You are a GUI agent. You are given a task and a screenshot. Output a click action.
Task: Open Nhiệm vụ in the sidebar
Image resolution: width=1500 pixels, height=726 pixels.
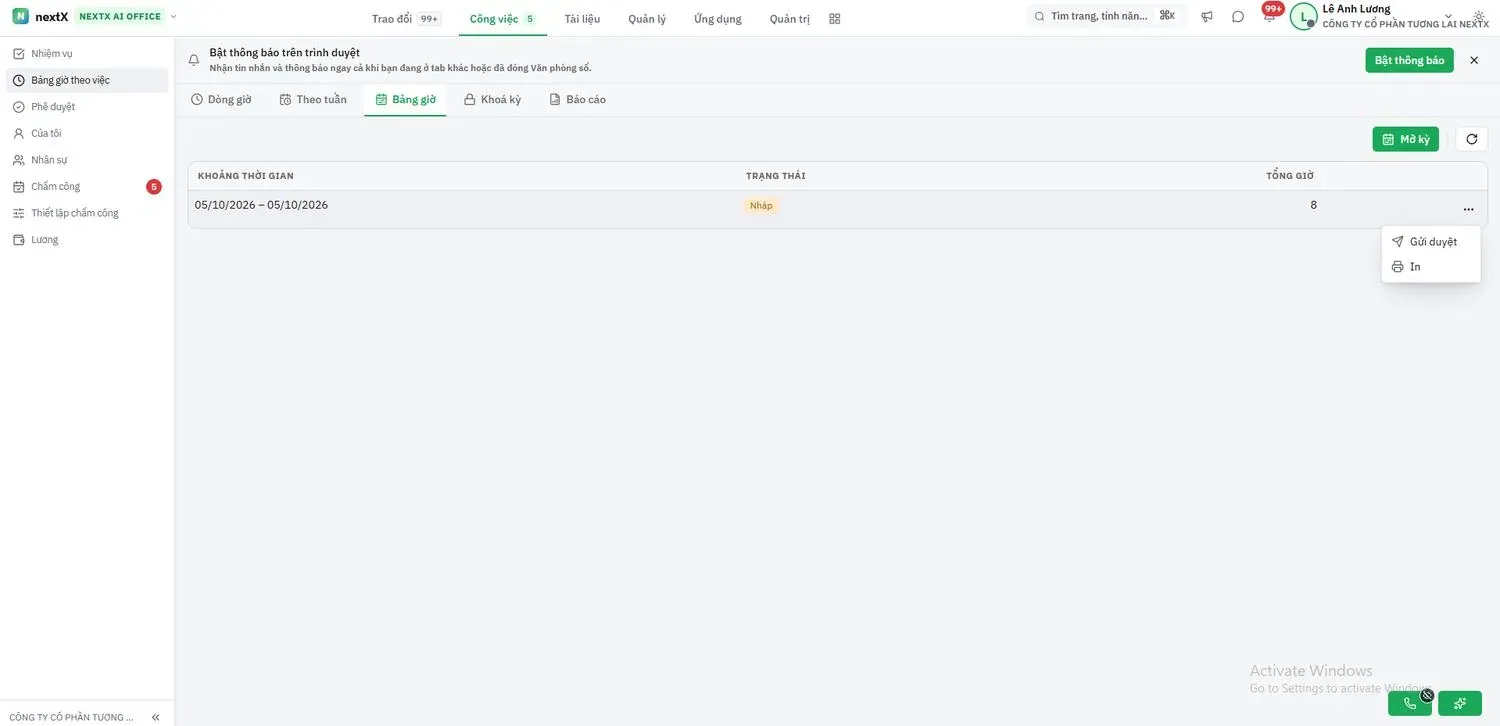[x=87, y=53]
